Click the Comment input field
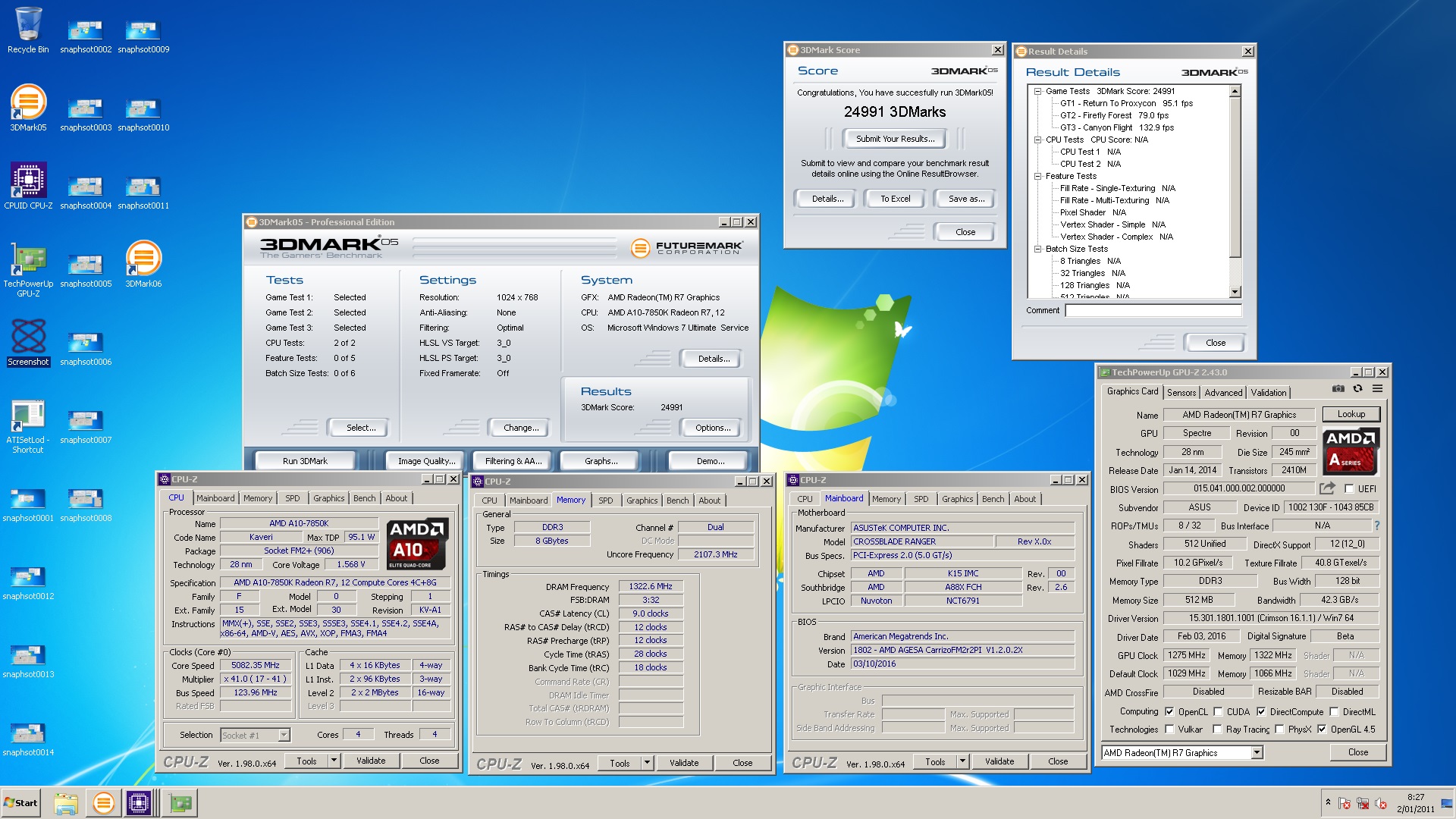 click(1153, 310)
